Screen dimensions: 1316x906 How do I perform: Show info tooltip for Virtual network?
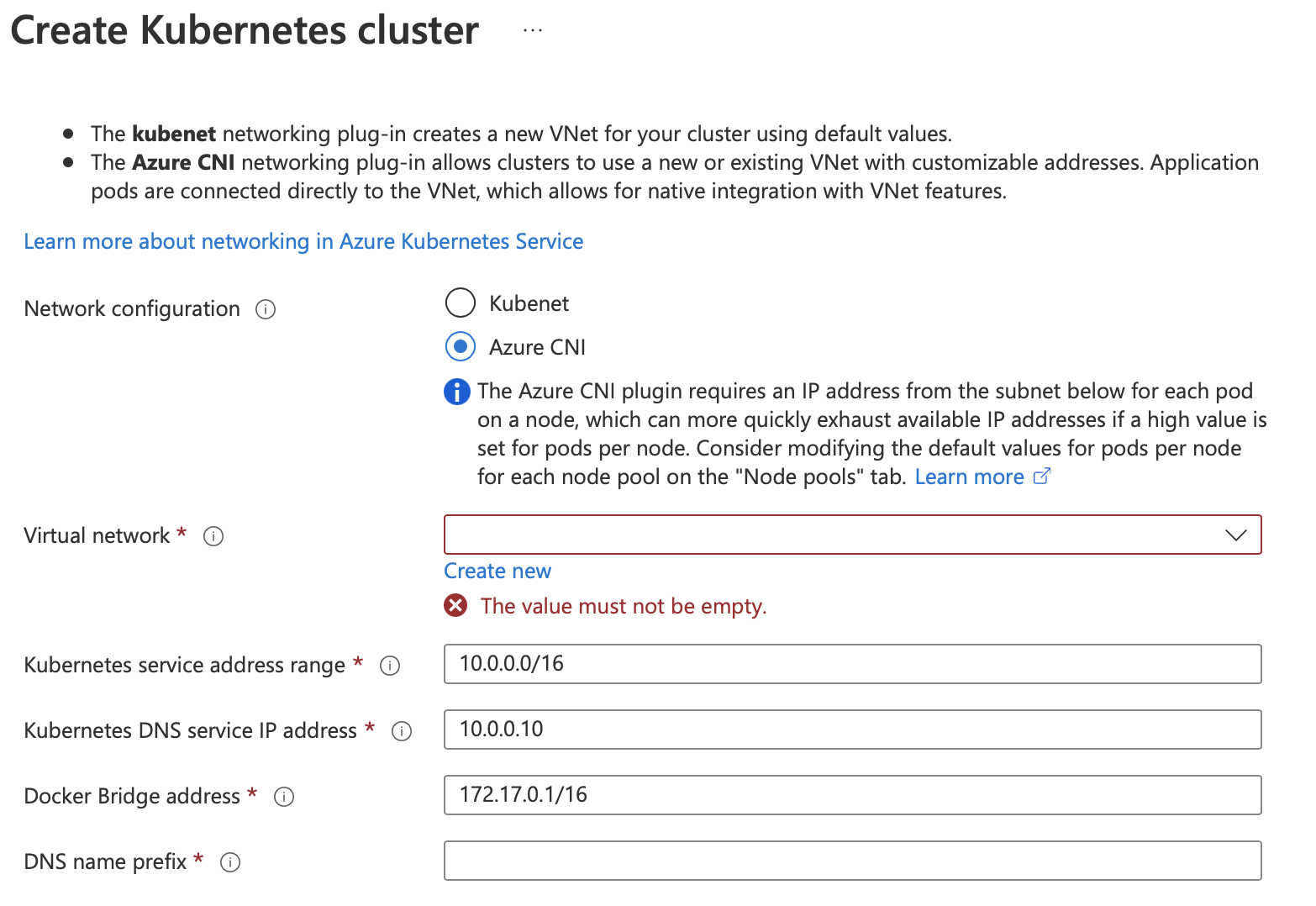(x=213, y=536)
